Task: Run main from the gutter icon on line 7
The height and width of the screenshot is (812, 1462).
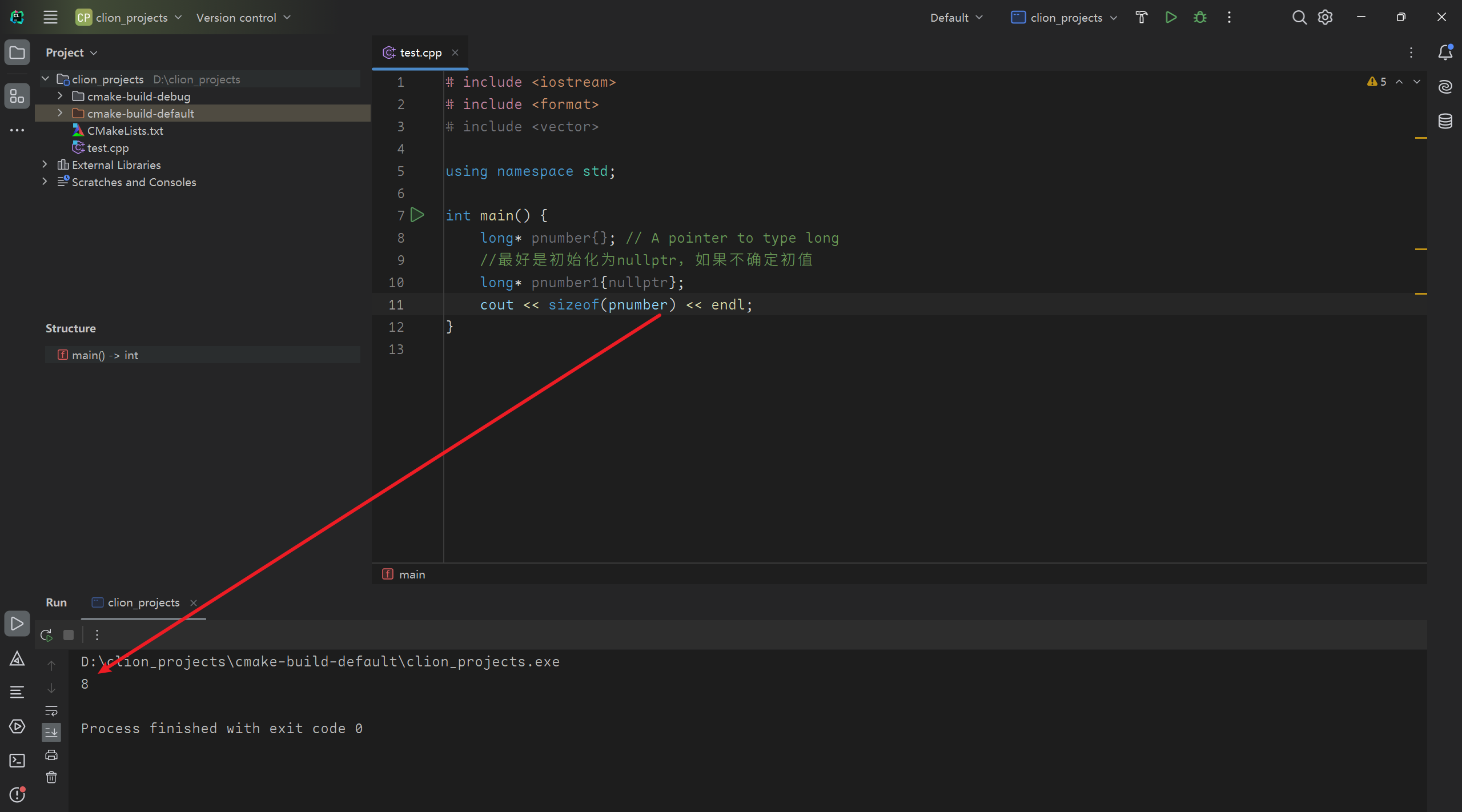Action: tap(418, 215)
